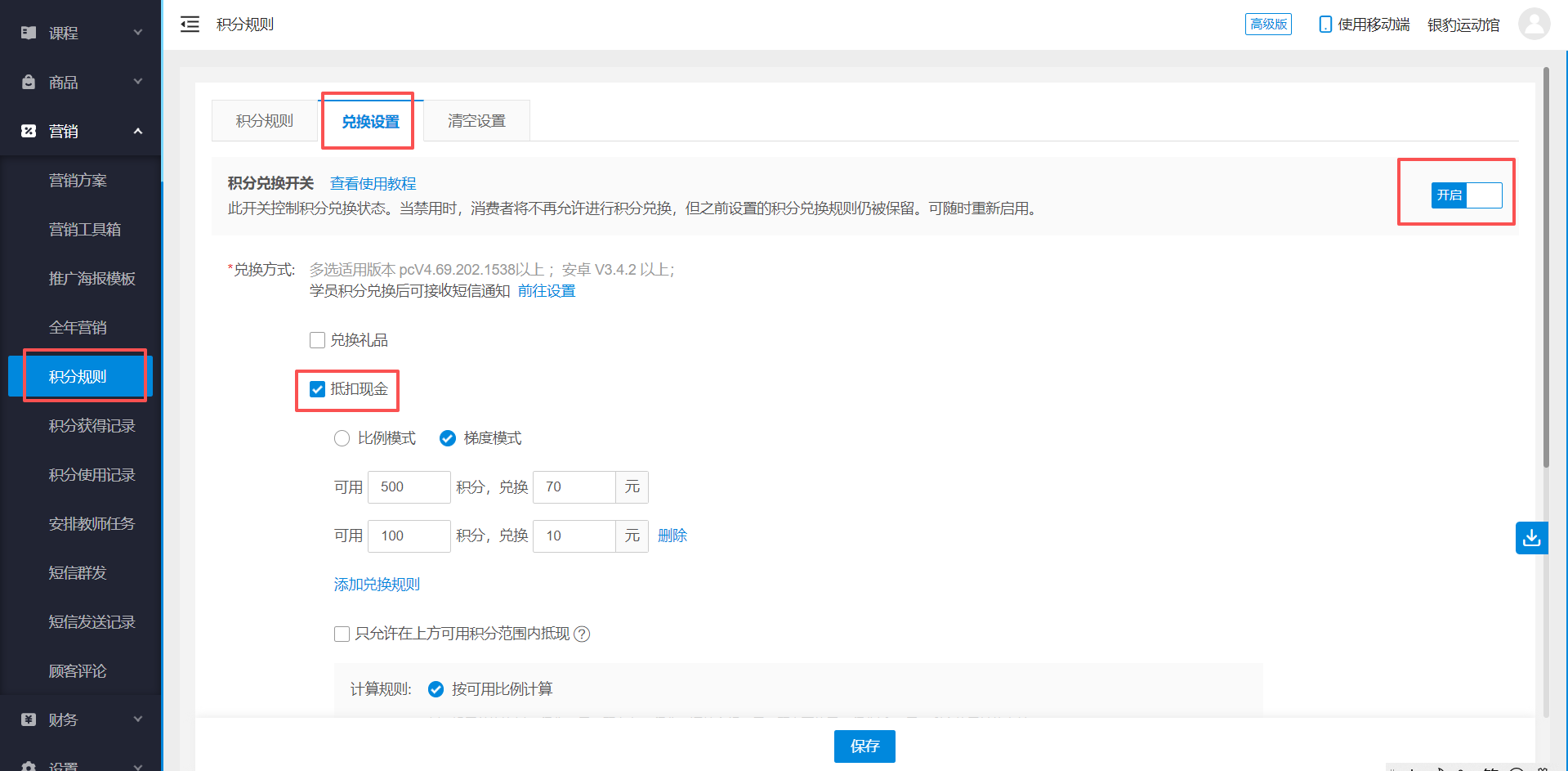Click the goods (商品) lock icon in sidebar

click(x=29, y=82)
